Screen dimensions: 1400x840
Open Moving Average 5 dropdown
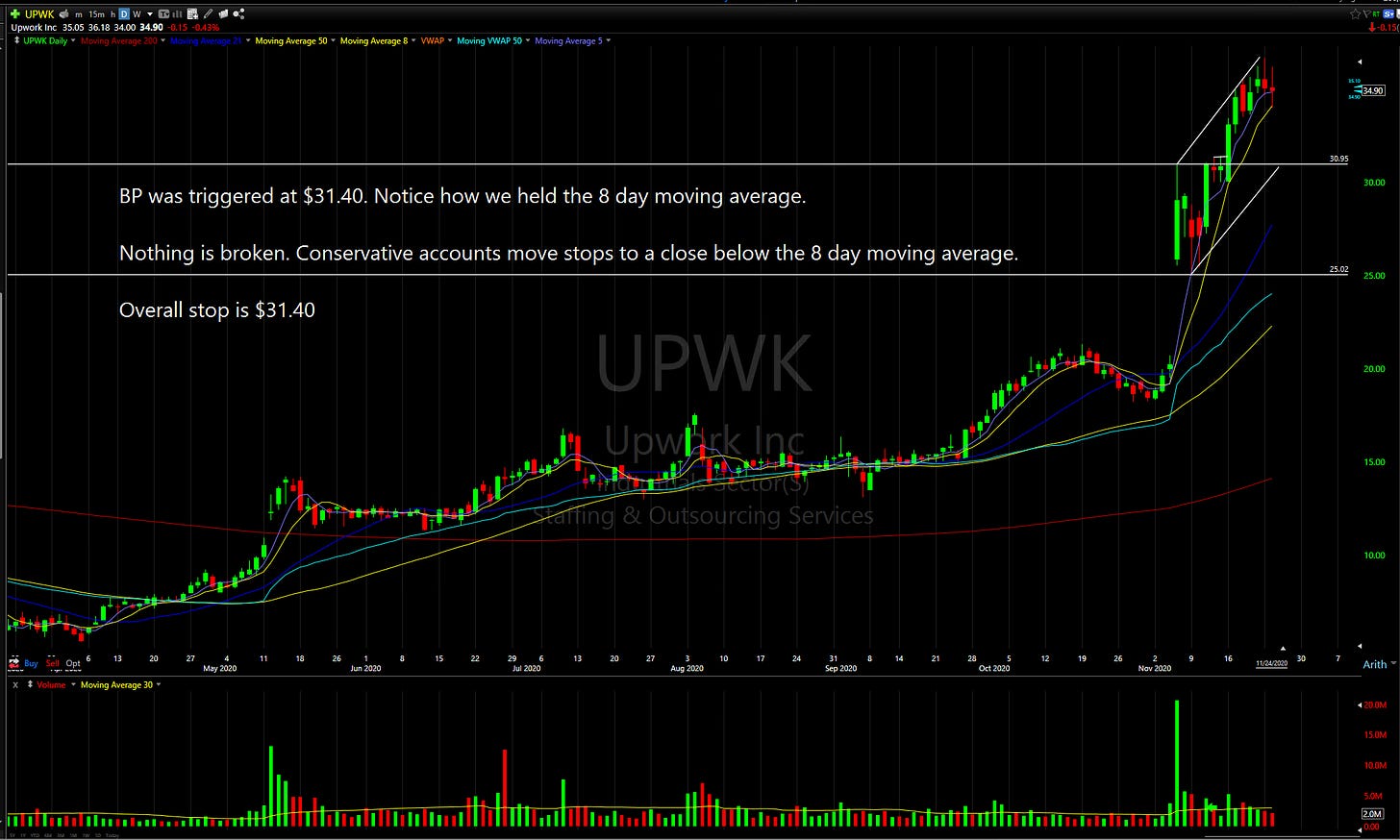click(609, 40)
